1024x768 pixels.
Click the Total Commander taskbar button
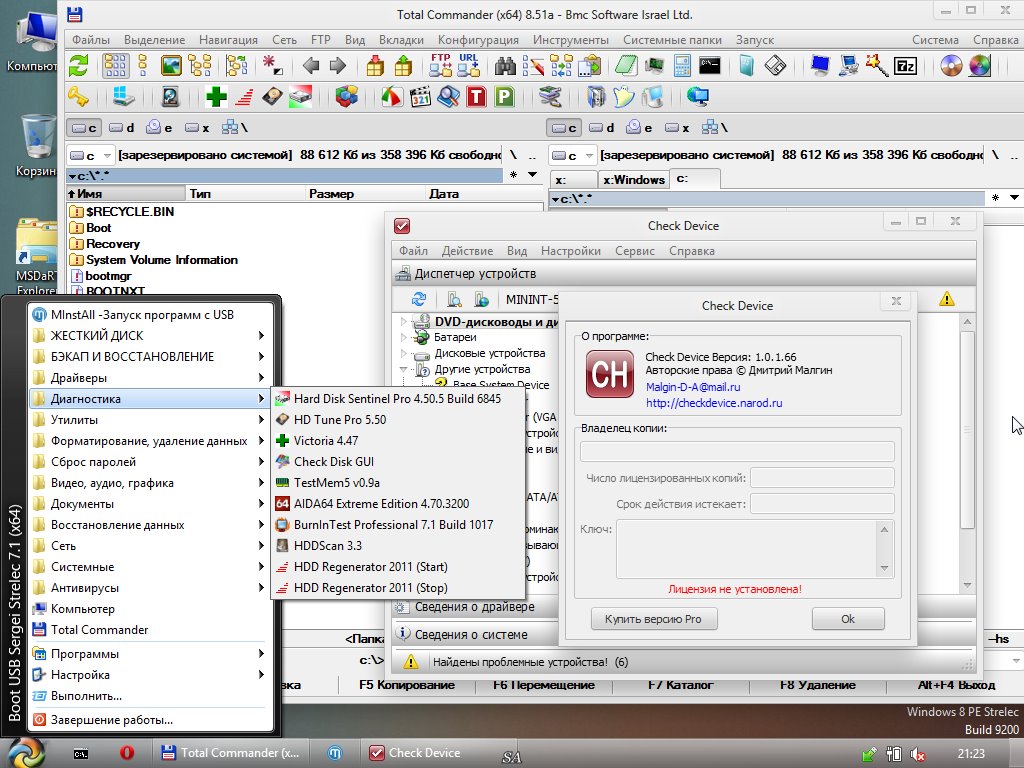coord(231,753)
